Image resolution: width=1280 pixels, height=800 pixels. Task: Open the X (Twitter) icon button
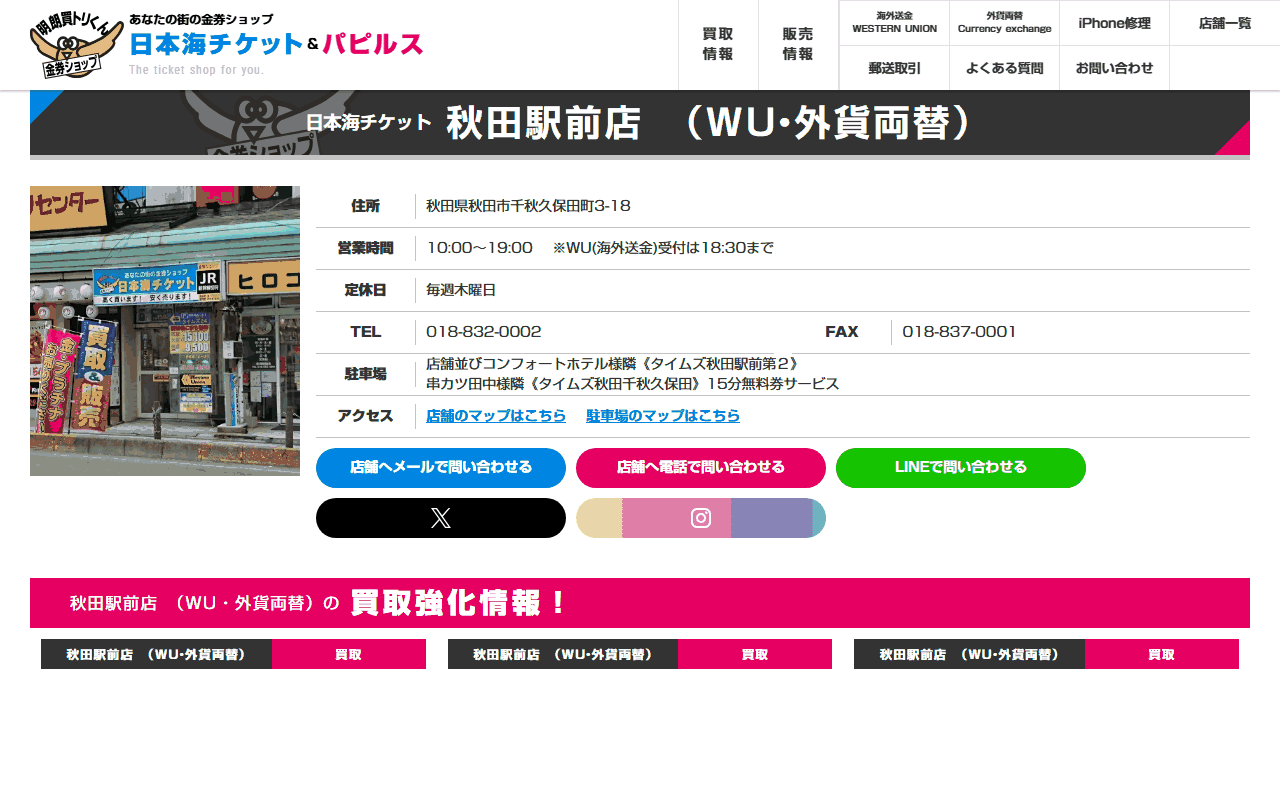click(x=441, y=518)
